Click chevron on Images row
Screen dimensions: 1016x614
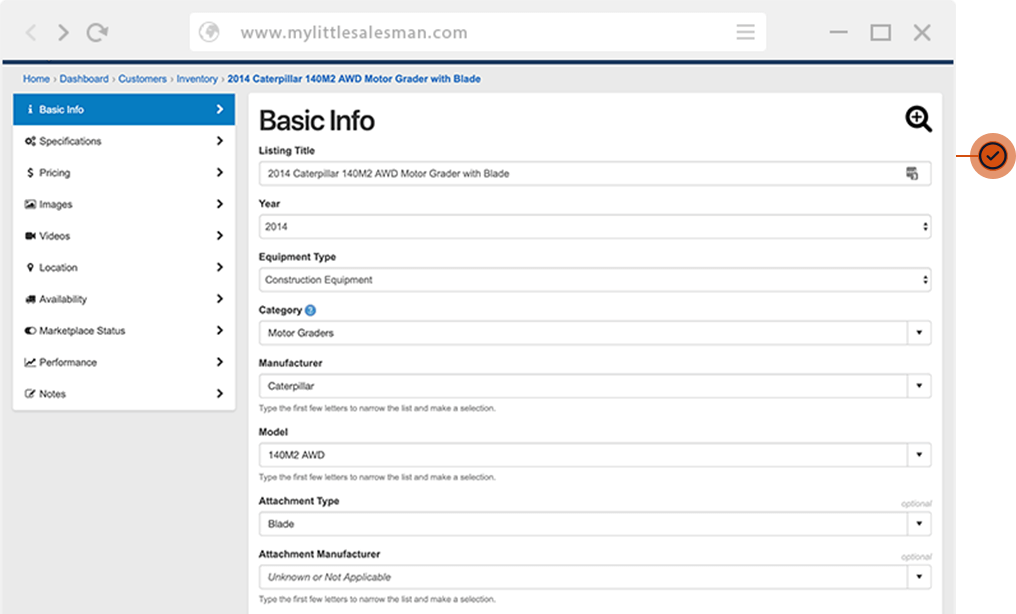pyautogui.click(x=220, y=203)
